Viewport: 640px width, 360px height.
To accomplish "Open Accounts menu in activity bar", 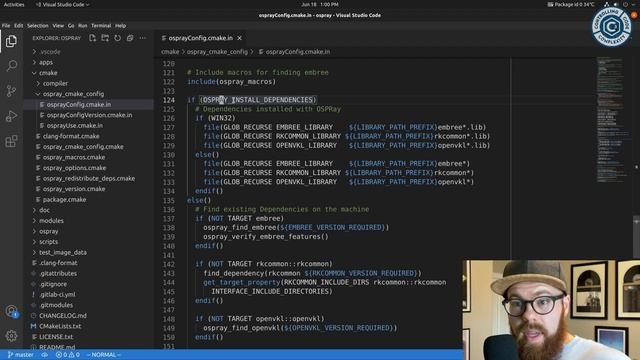I will (x=11, y=311).
